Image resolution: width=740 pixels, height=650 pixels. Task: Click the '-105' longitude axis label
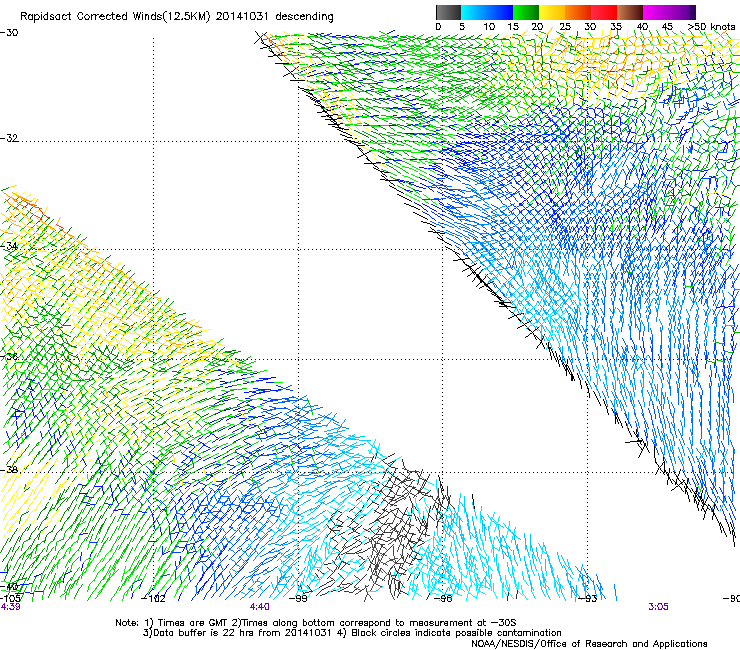pyautogui.click(x=10, y=598)
